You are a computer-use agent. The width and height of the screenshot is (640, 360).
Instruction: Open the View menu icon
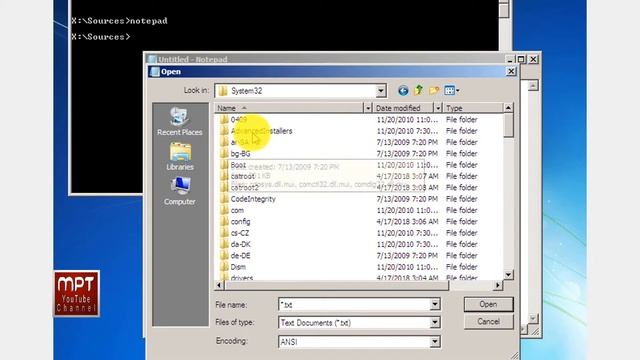(x=451, y=91)
